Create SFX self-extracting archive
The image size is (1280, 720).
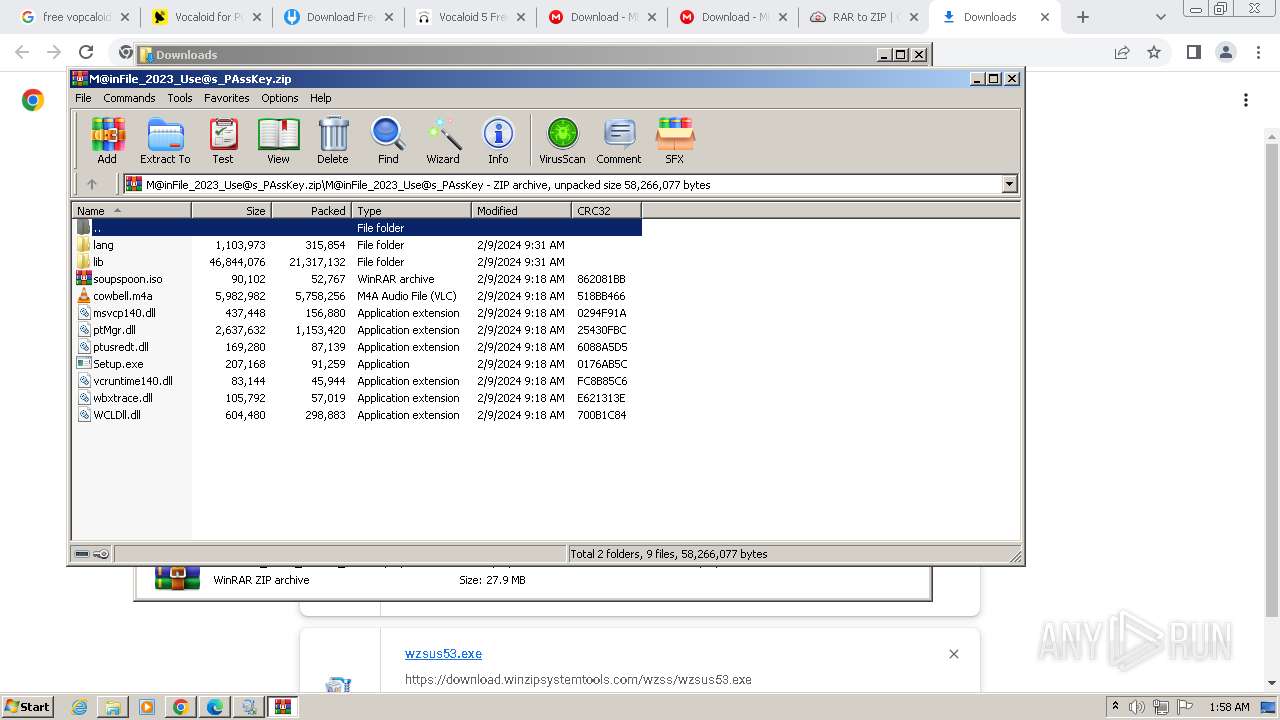pos(675,141)
